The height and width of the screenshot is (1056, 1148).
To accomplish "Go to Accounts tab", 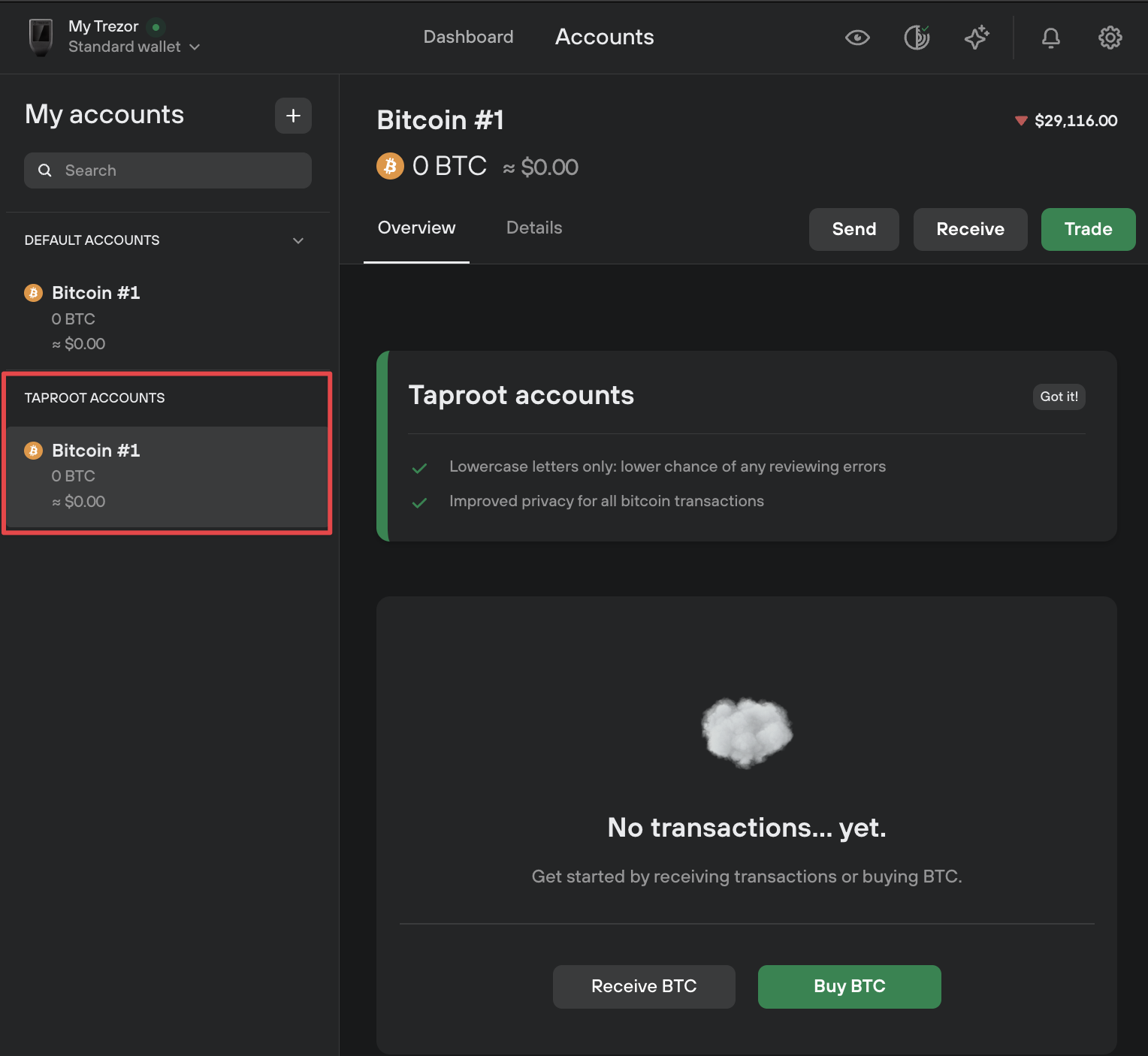I will pos(604,37).
